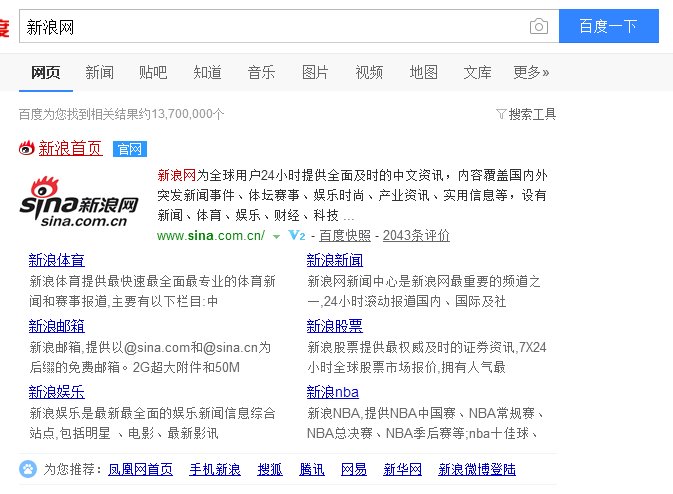Open the 知道 tab
Image resolution: width=673 pixels, height=494 pixels.
tap(207, 72)
